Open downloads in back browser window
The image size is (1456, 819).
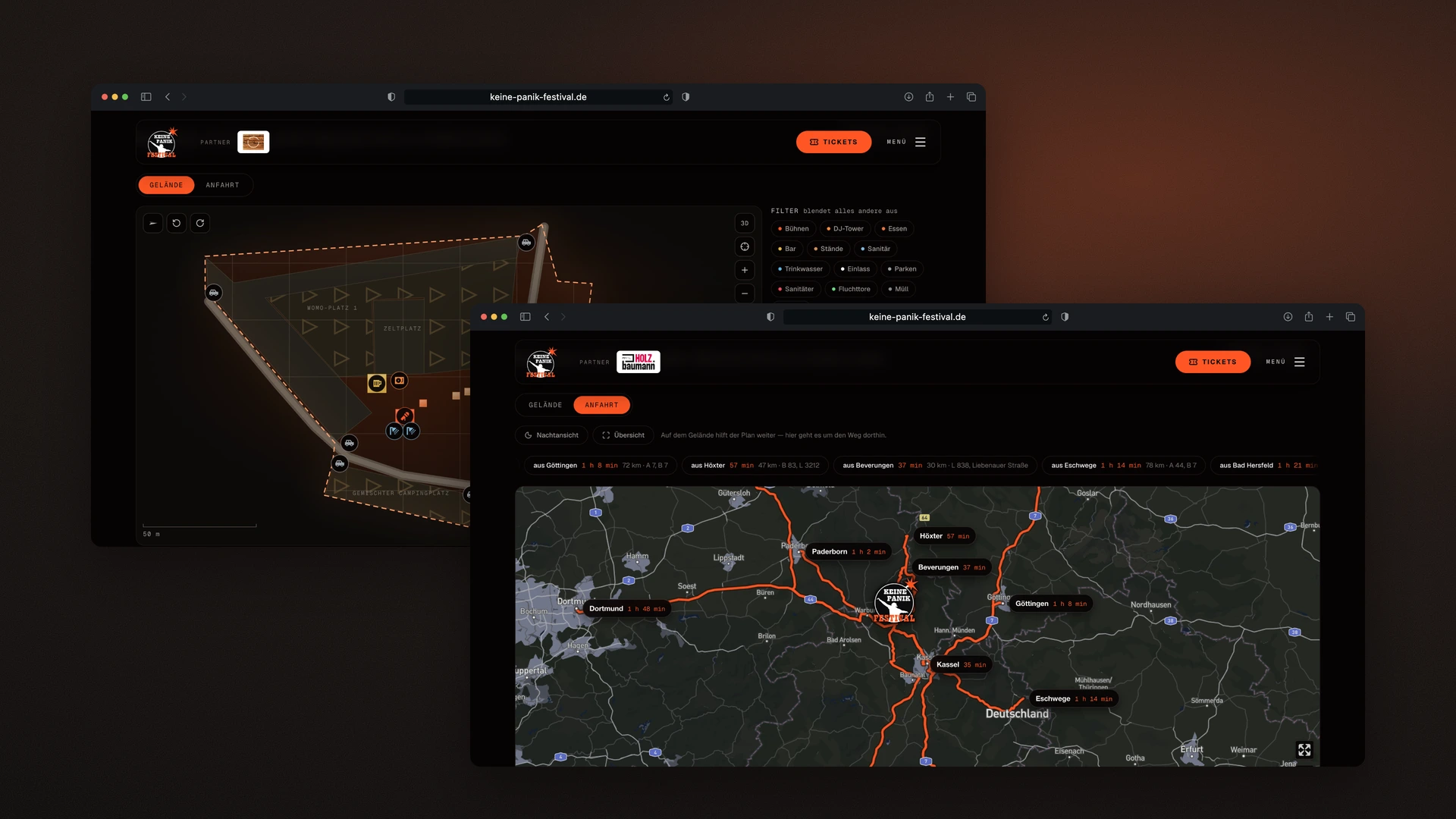908,97
